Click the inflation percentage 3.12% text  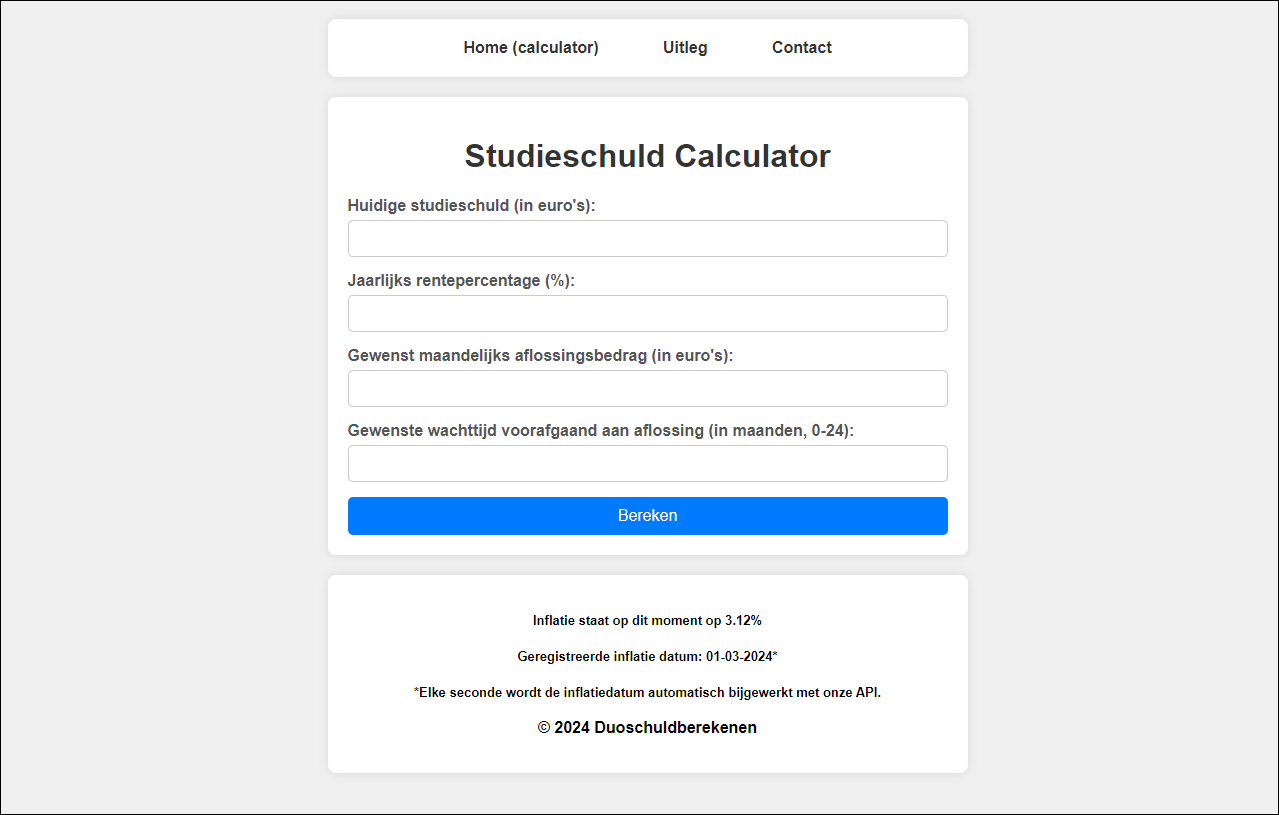click(x=743, y=621)
